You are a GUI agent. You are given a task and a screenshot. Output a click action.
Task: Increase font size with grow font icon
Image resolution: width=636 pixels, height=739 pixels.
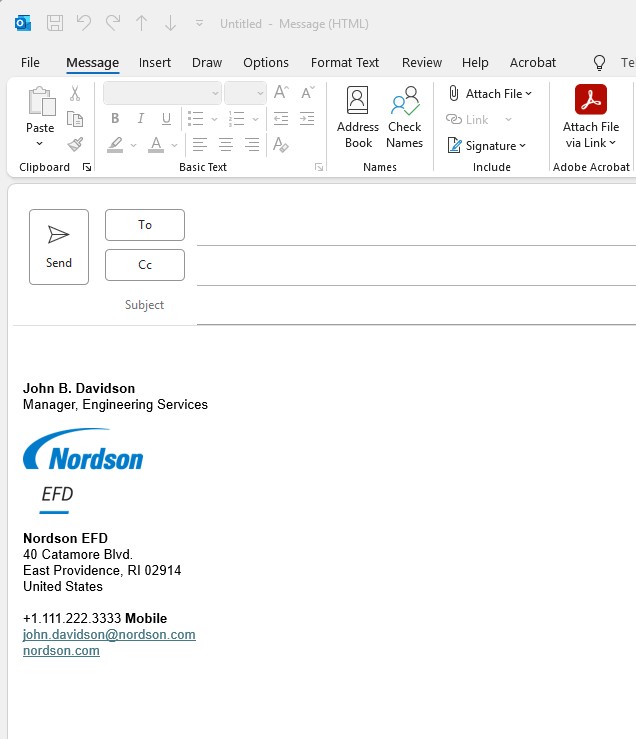(281, 93)
